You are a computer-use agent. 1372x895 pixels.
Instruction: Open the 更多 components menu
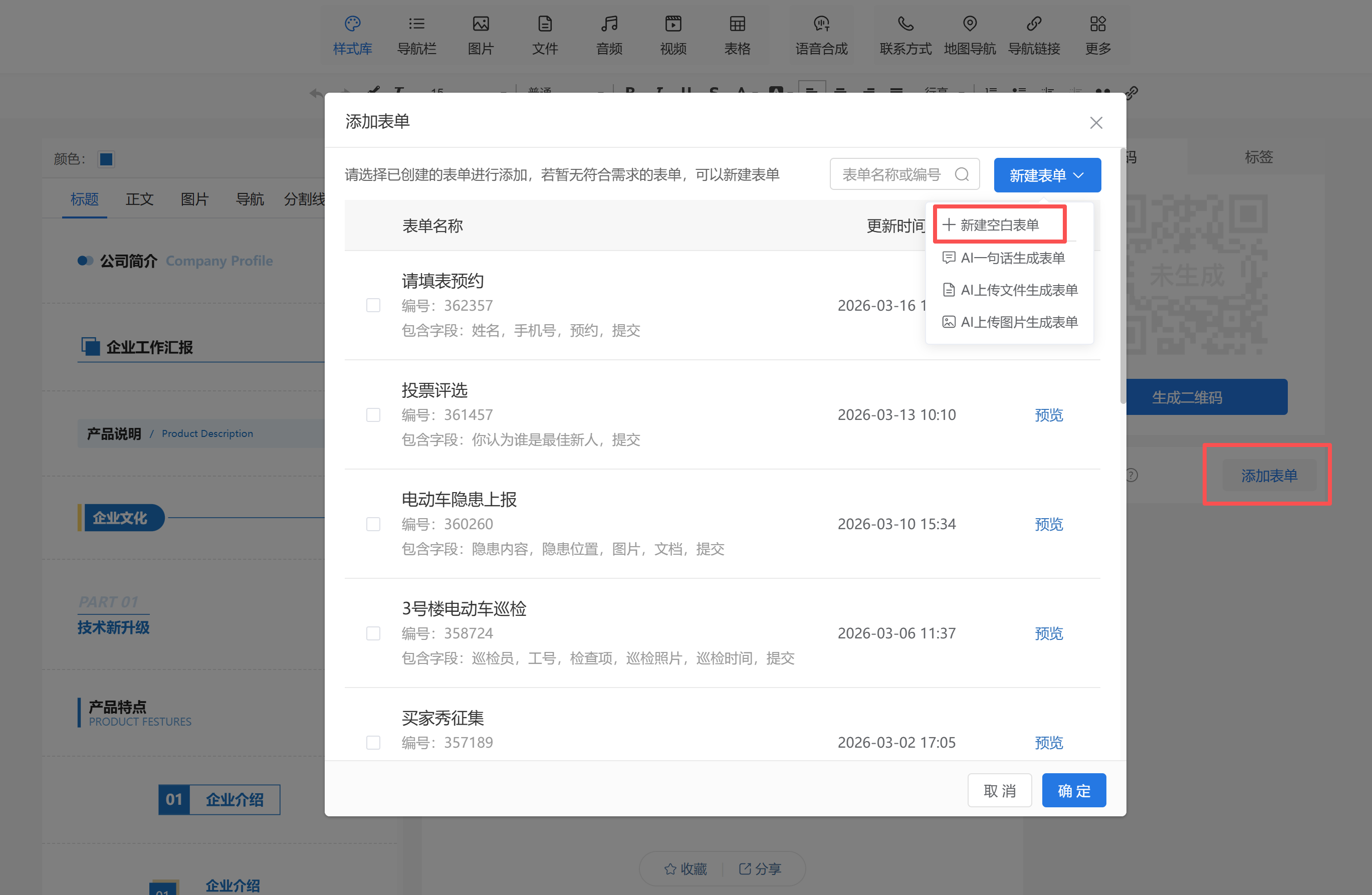click(x=1097, y=24)
